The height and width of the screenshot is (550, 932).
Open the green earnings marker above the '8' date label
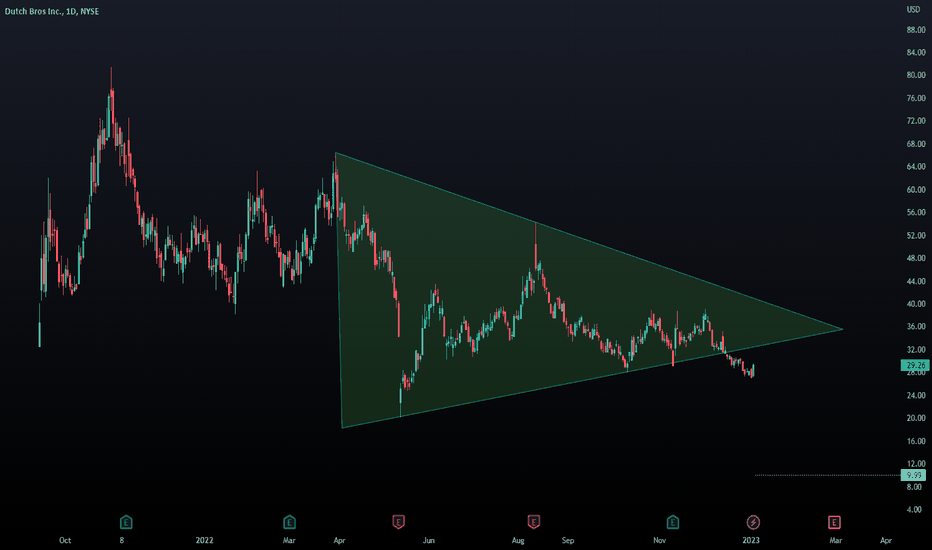[x=126, y=523]
